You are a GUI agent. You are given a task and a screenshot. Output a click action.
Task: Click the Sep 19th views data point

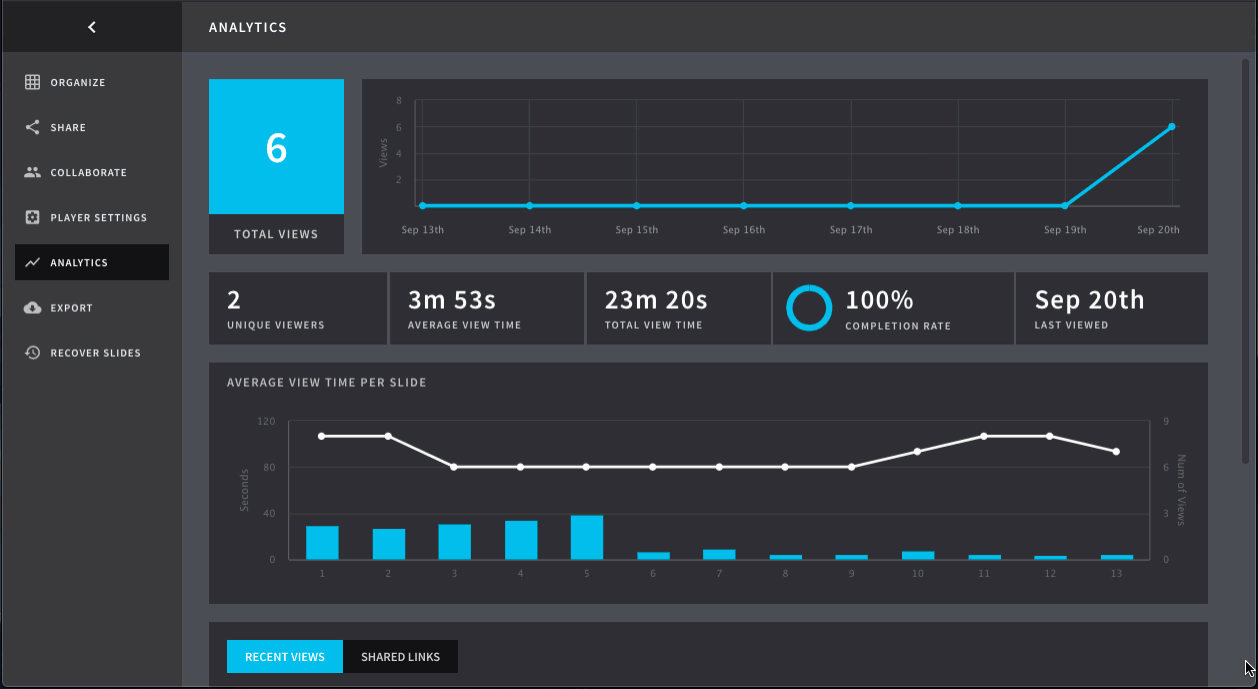pos(1065,206)
